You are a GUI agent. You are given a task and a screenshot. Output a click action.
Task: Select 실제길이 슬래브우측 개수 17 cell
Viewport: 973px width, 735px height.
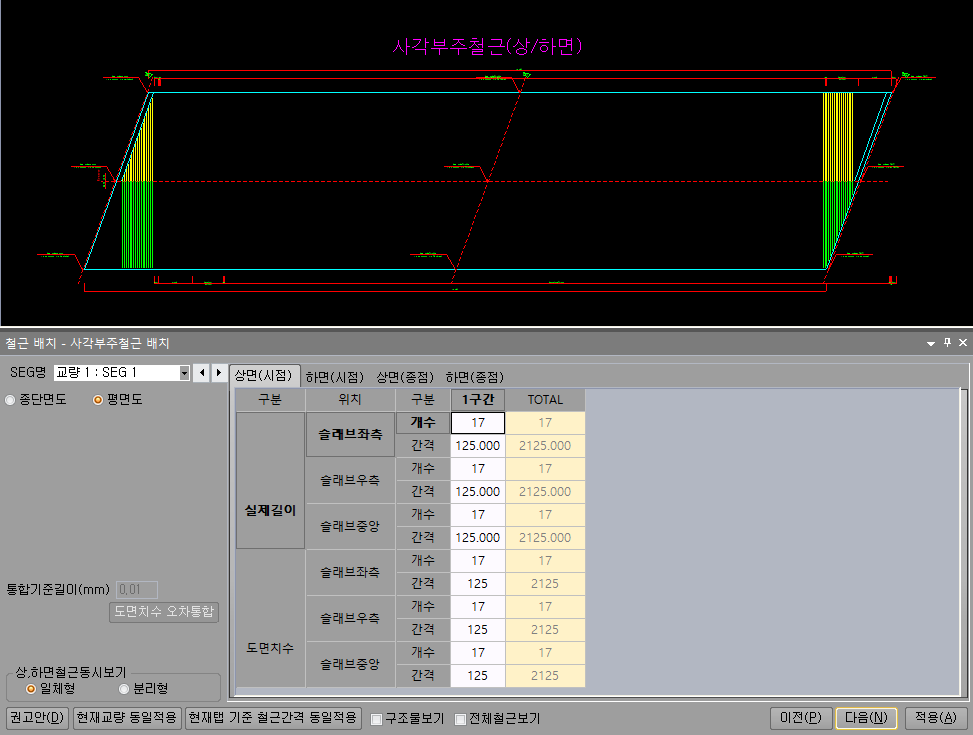[x=478, y=469]
